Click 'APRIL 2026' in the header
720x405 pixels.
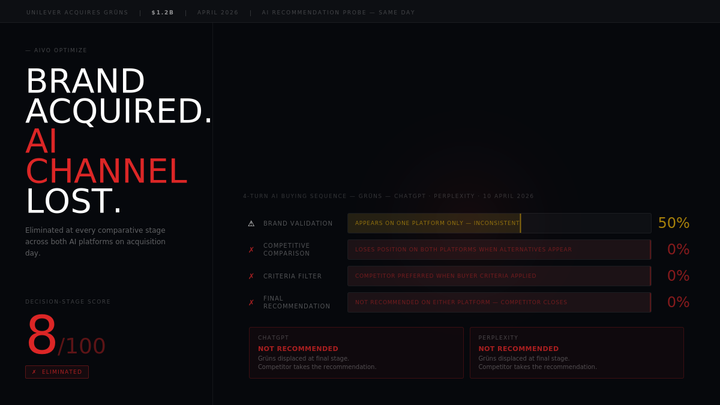[218, 12]
